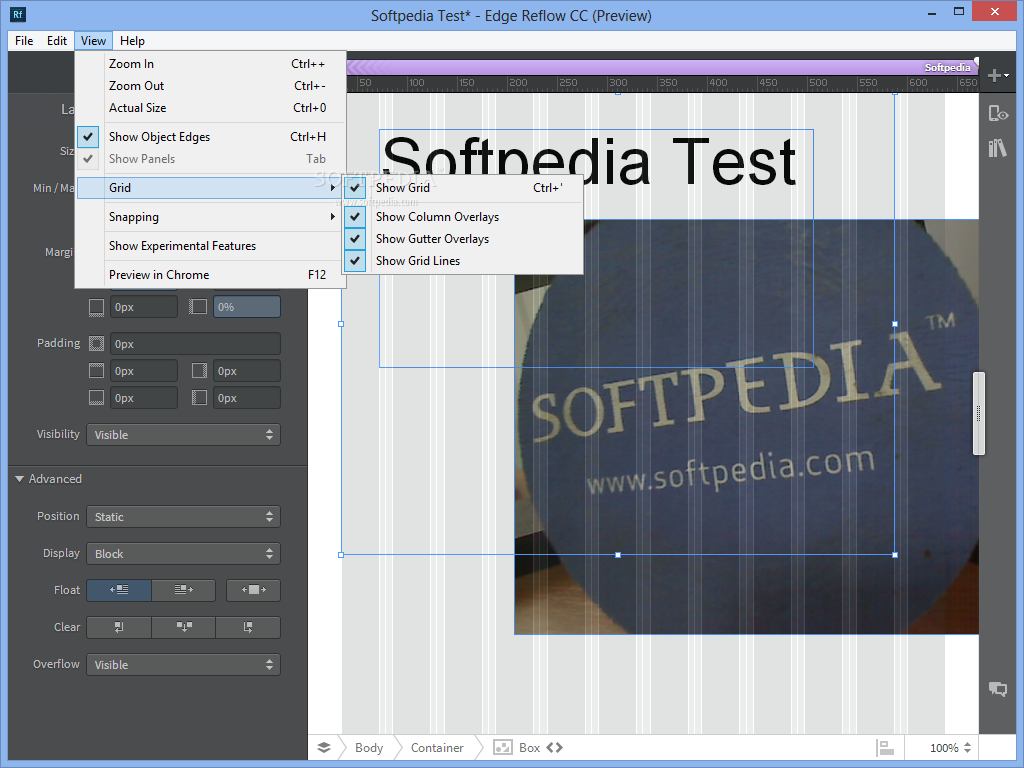
Task: Open the Help menu
Action: (132, 40)
